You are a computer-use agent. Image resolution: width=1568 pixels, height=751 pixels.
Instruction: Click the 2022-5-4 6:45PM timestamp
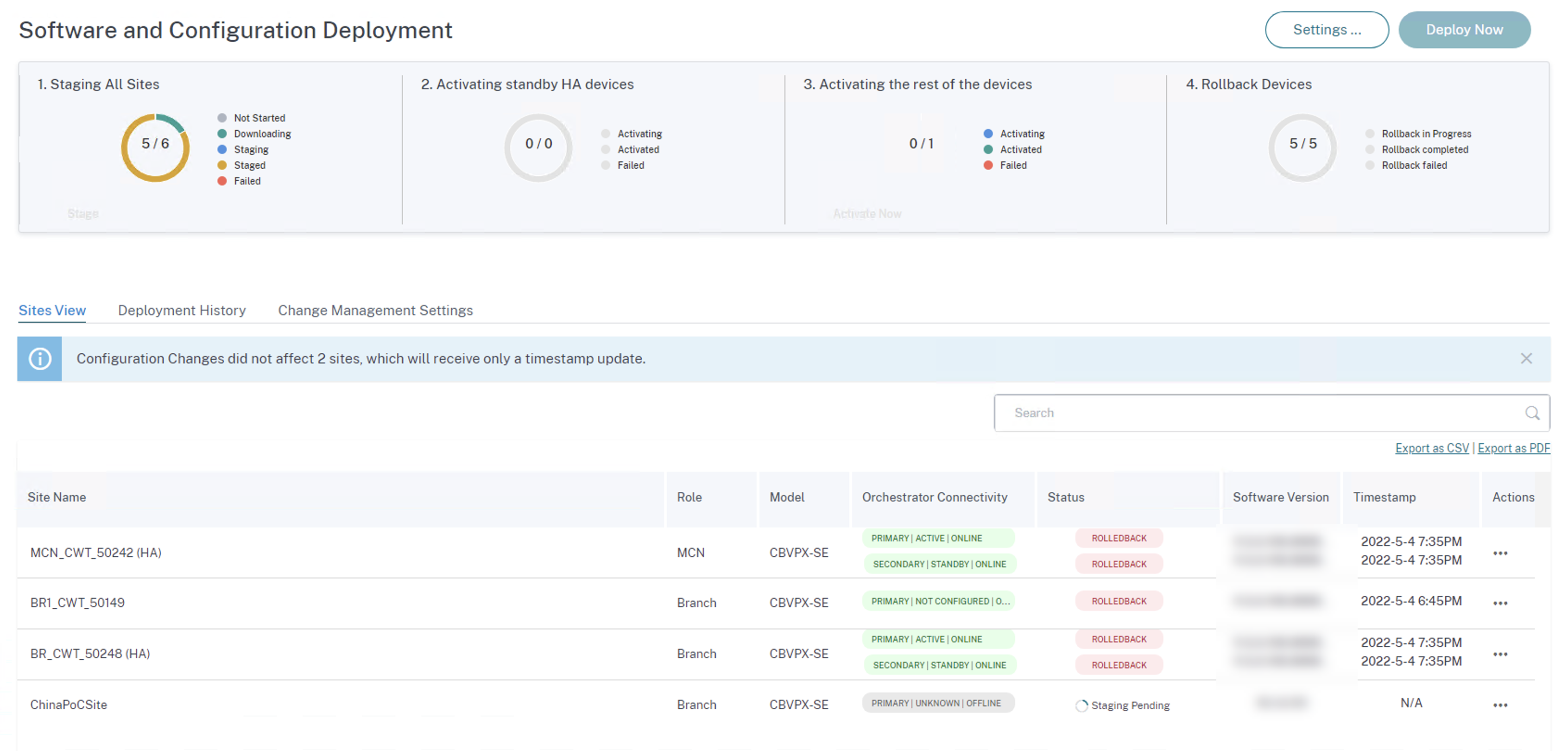pyautogui.click(x=1411, y=600)
